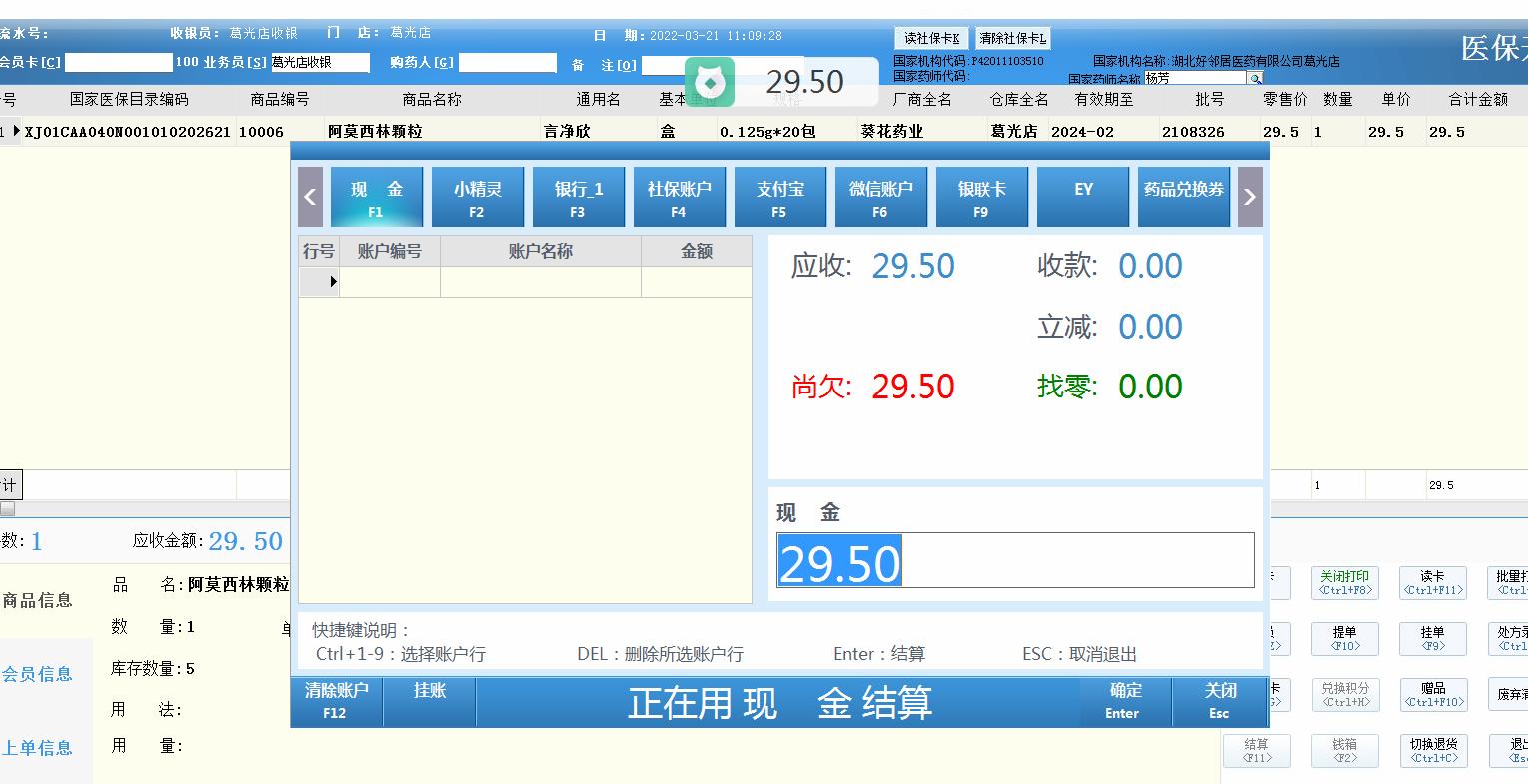Select 小精灵 F2 payment method
Image resolution: width=1528 pixels, height=784 pixels.
[477, 197]
